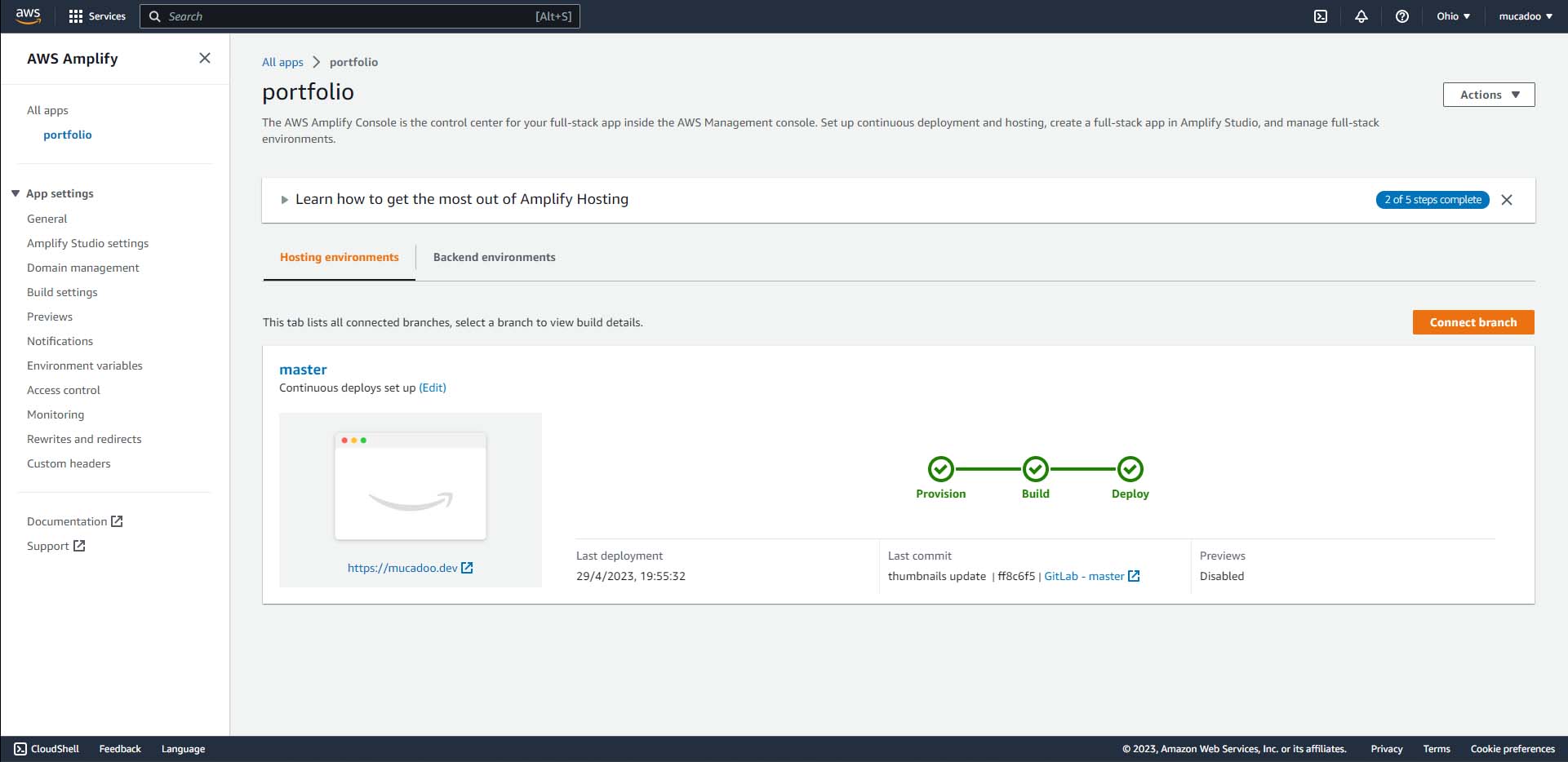
Task: Open Amplify Studio settings
Action: [88, 243]
